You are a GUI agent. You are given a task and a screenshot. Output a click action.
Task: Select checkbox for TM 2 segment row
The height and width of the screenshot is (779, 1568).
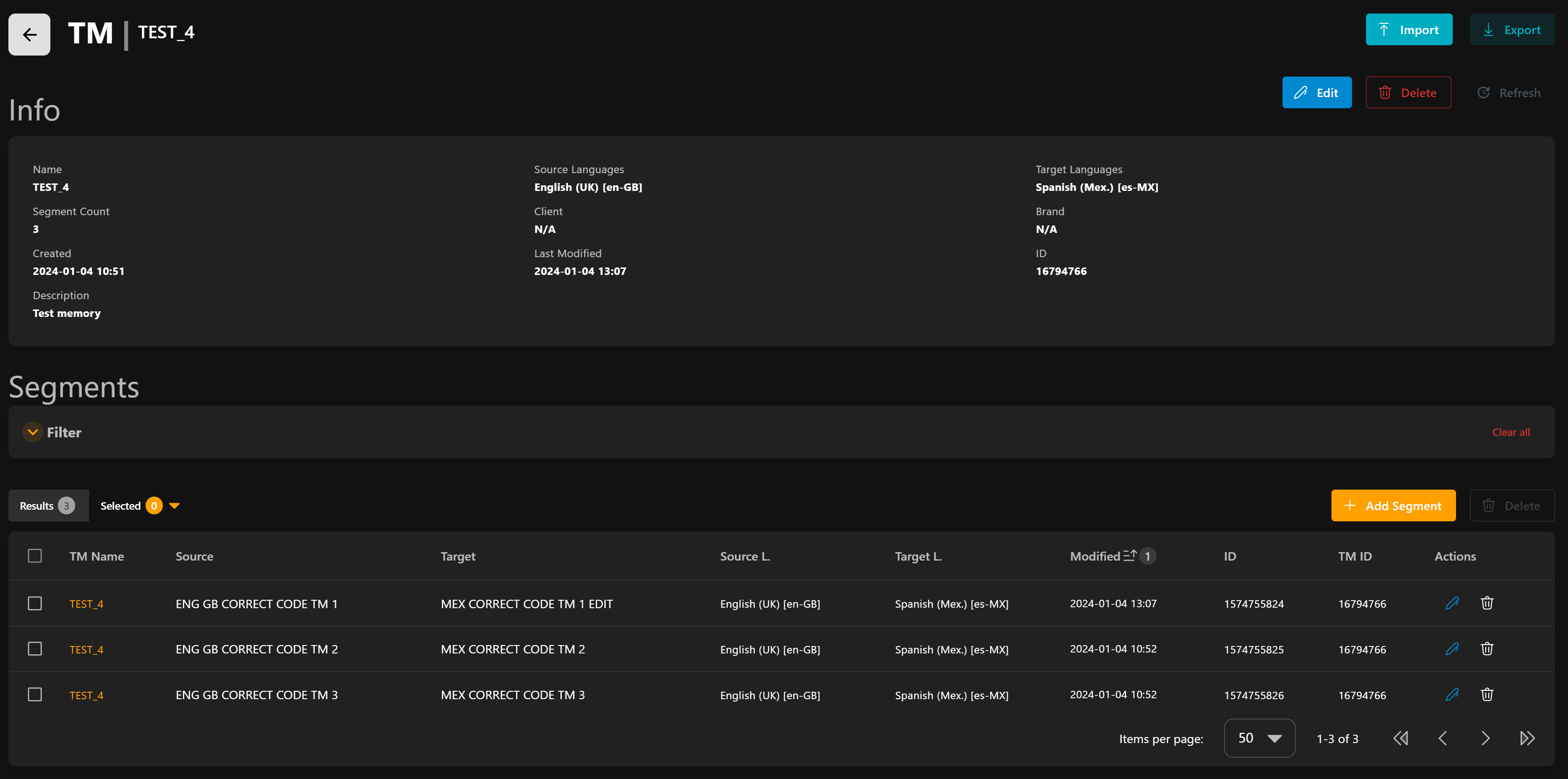(x=35, y=649)
